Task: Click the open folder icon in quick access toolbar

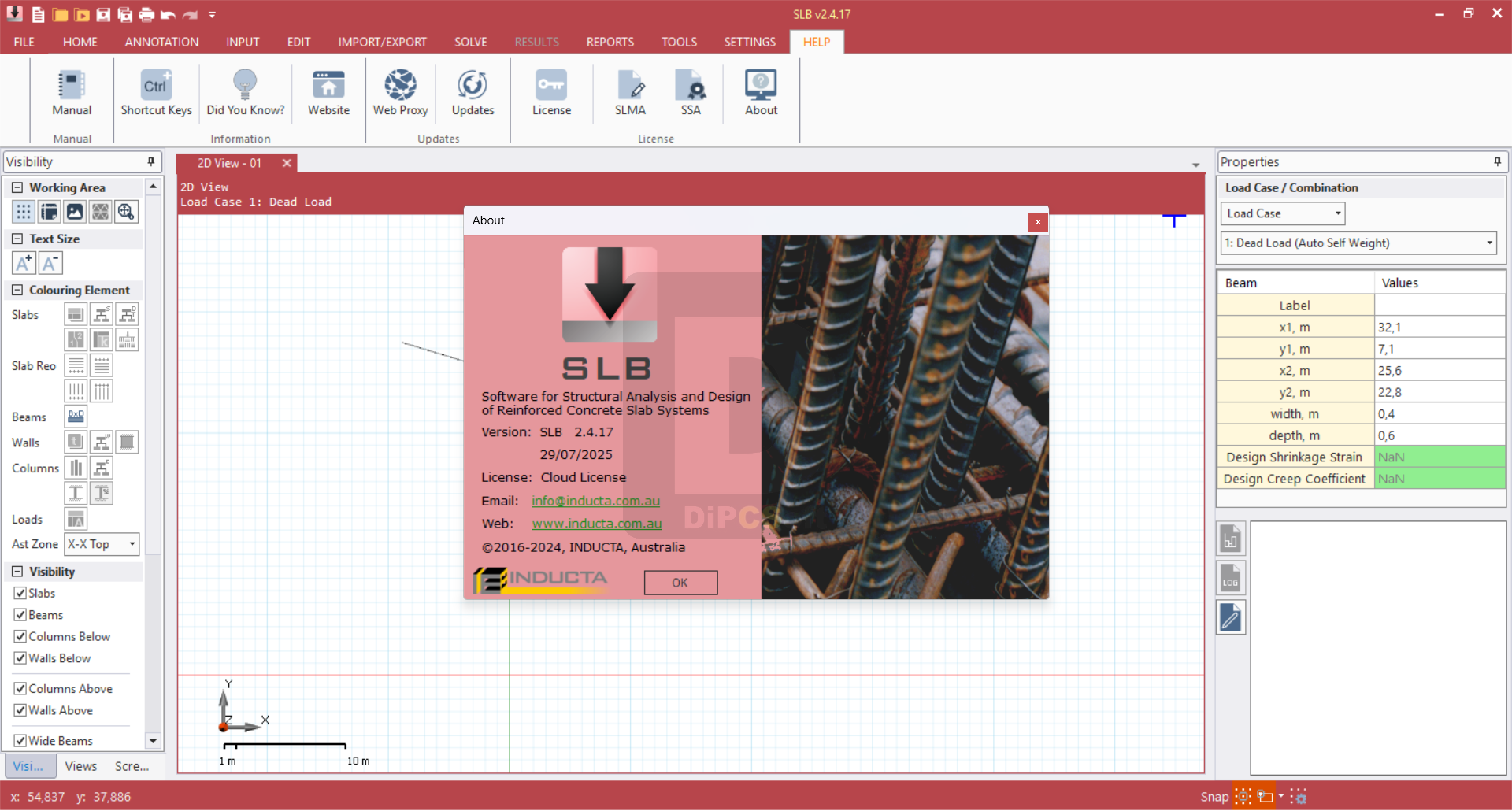Action: click(60, 14)
